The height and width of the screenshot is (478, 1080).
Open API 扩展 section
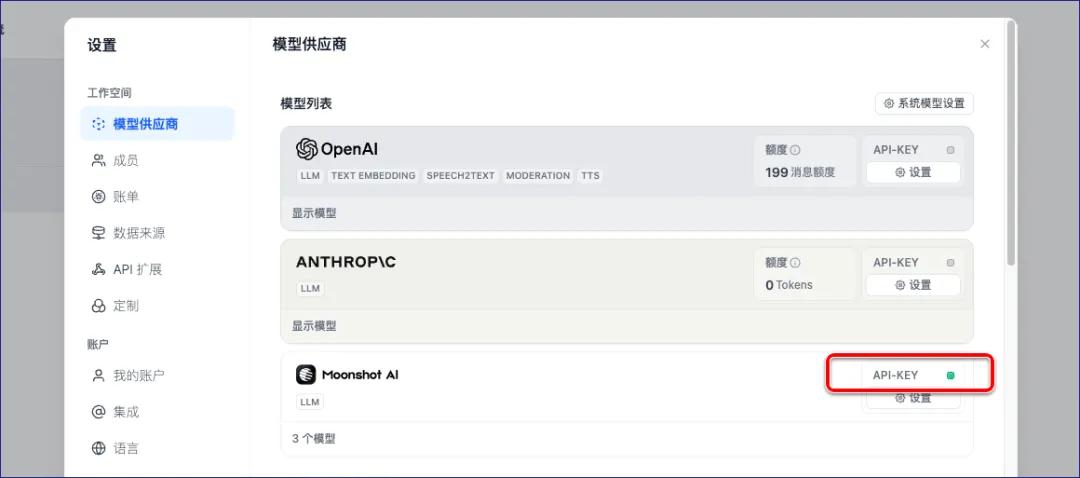(136, 269)
